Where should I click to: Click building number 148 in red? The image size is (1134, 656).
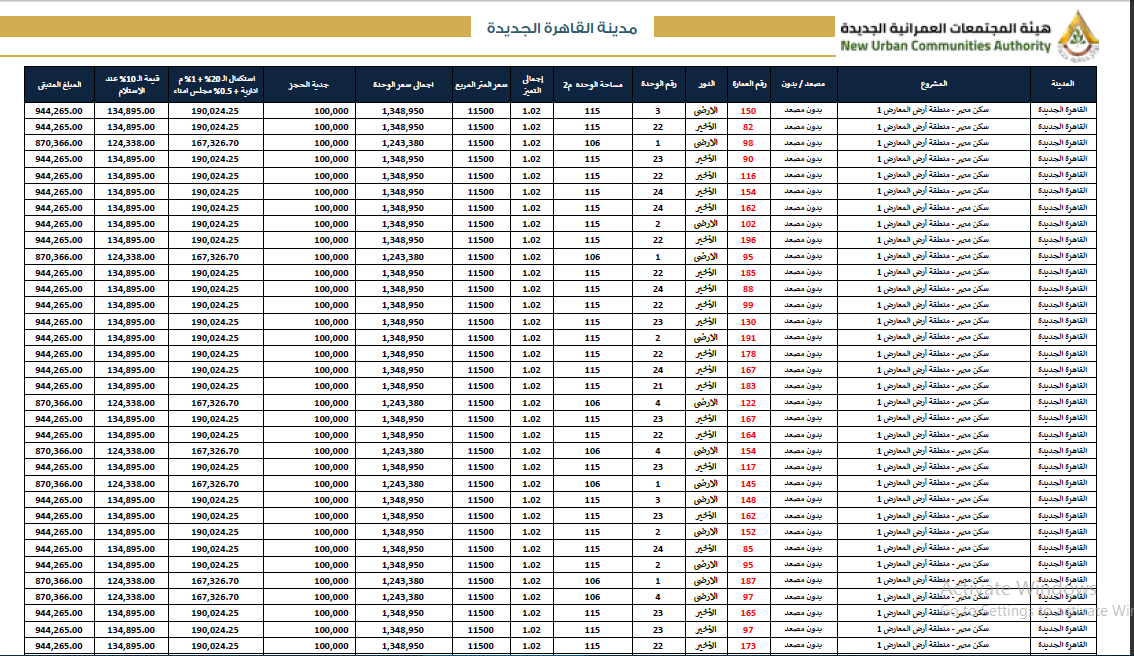(x=748, y=500)
